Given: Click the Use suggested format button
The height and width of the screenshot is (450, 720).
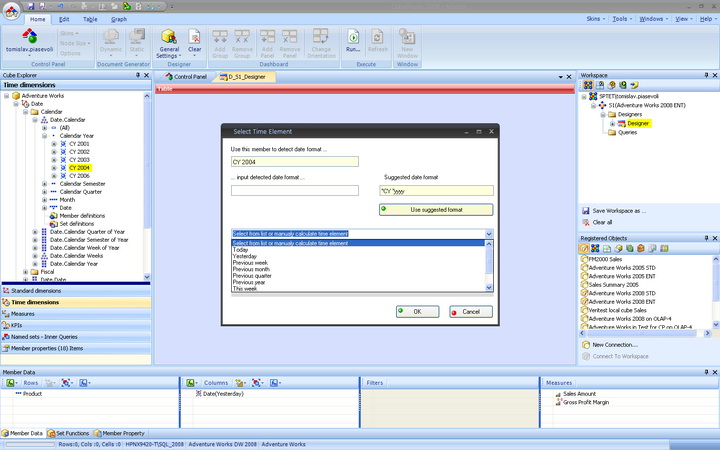Looking at the screenshot, I should (436, 210).
